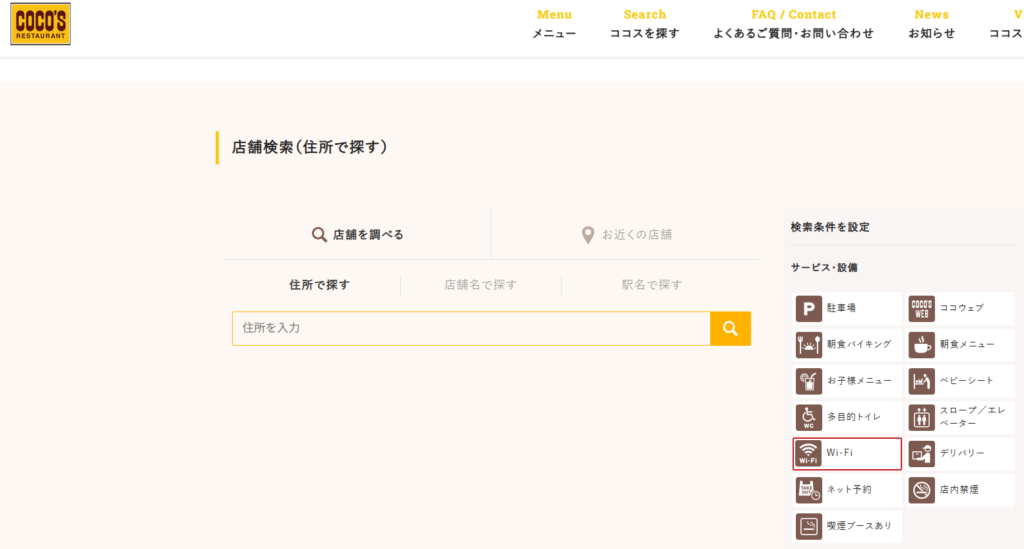Toggle the ココウェブ Coco's Web icon
The height and width of the screenshot is (549, 1024).
[x=921, y=309]
